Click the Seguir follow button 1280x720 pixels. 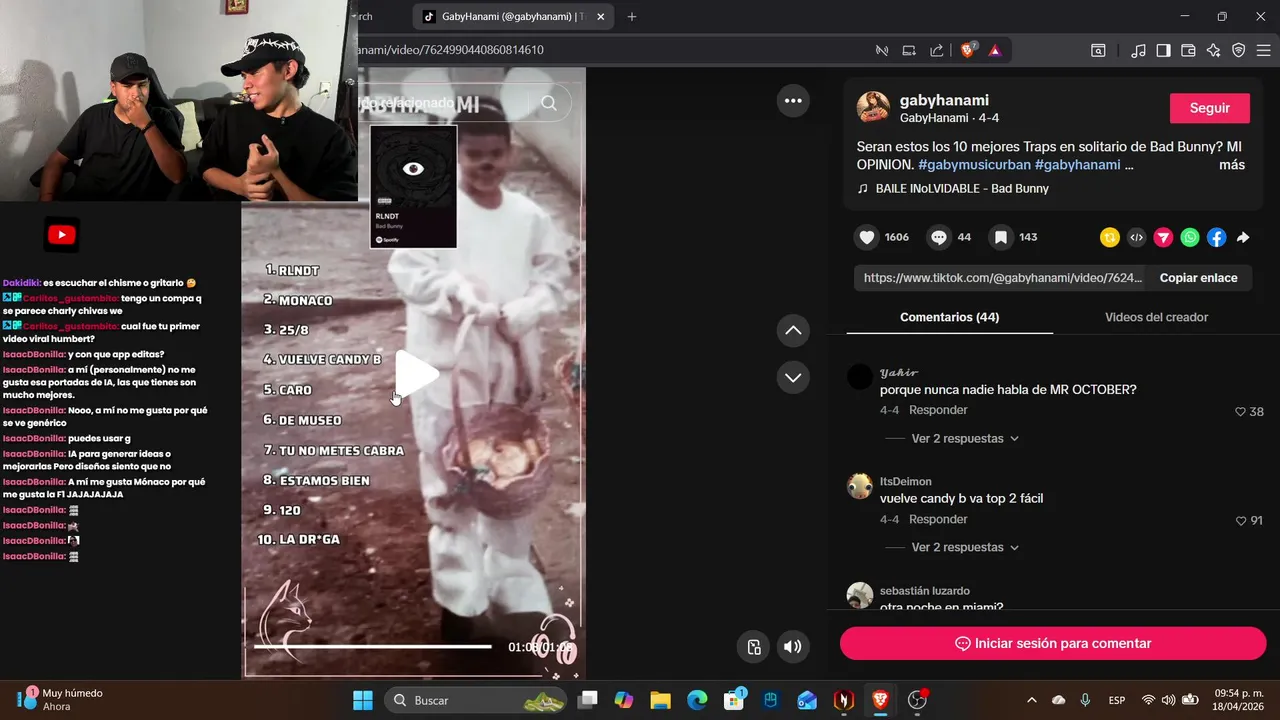click(x=1210, y=108)
